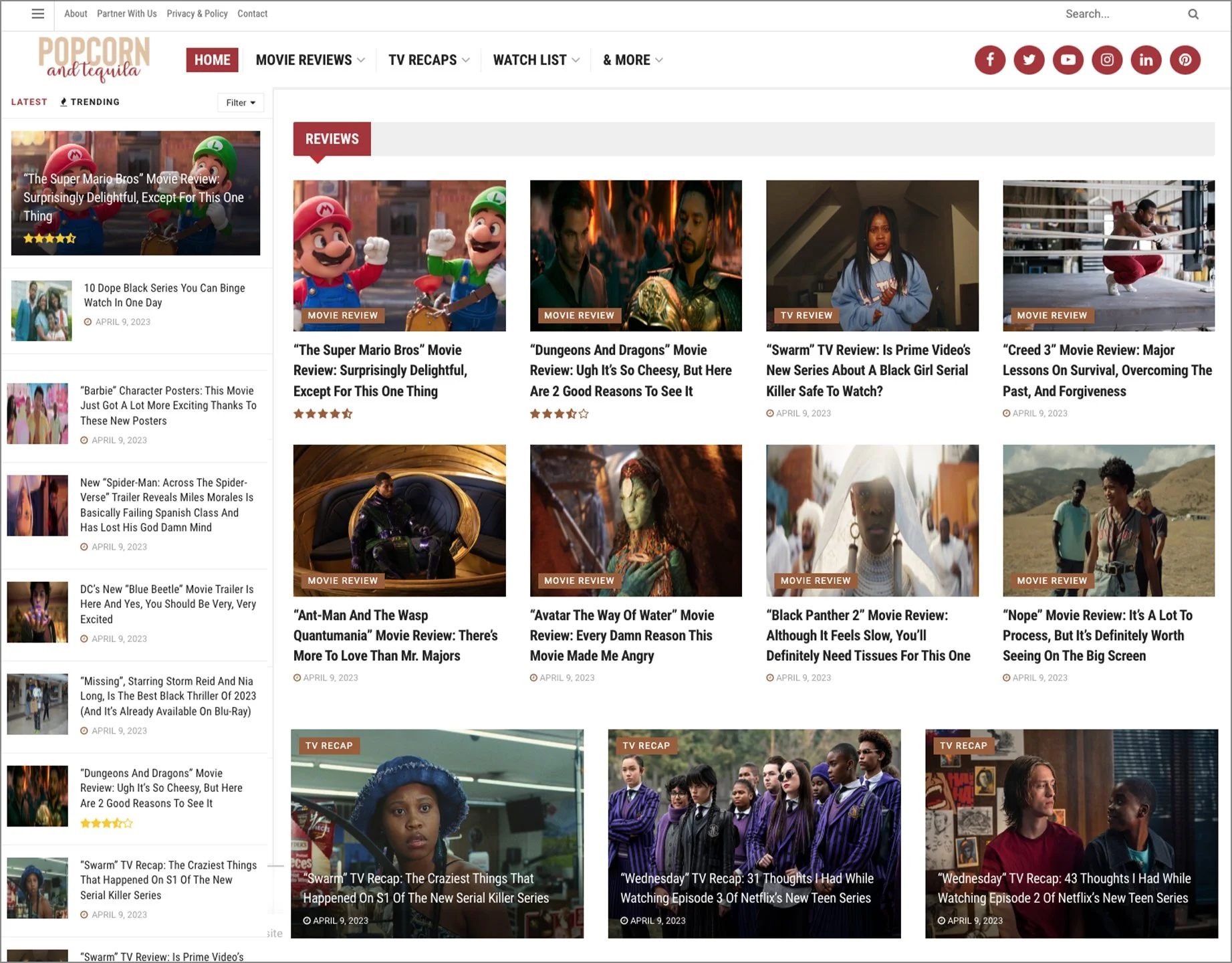The height and width of the screenshot is (963, 1232).
Task: Click into the Search input field
Action: 1123,14
